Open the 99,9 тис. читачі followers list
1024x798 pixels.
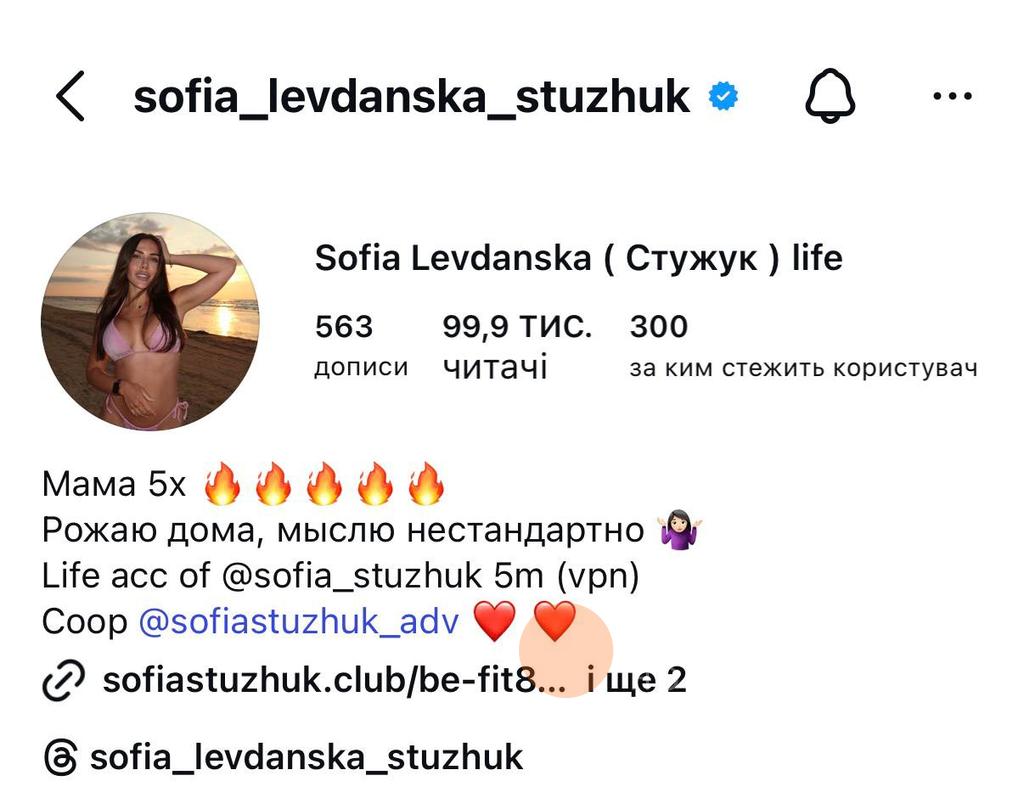coord(517,346)
